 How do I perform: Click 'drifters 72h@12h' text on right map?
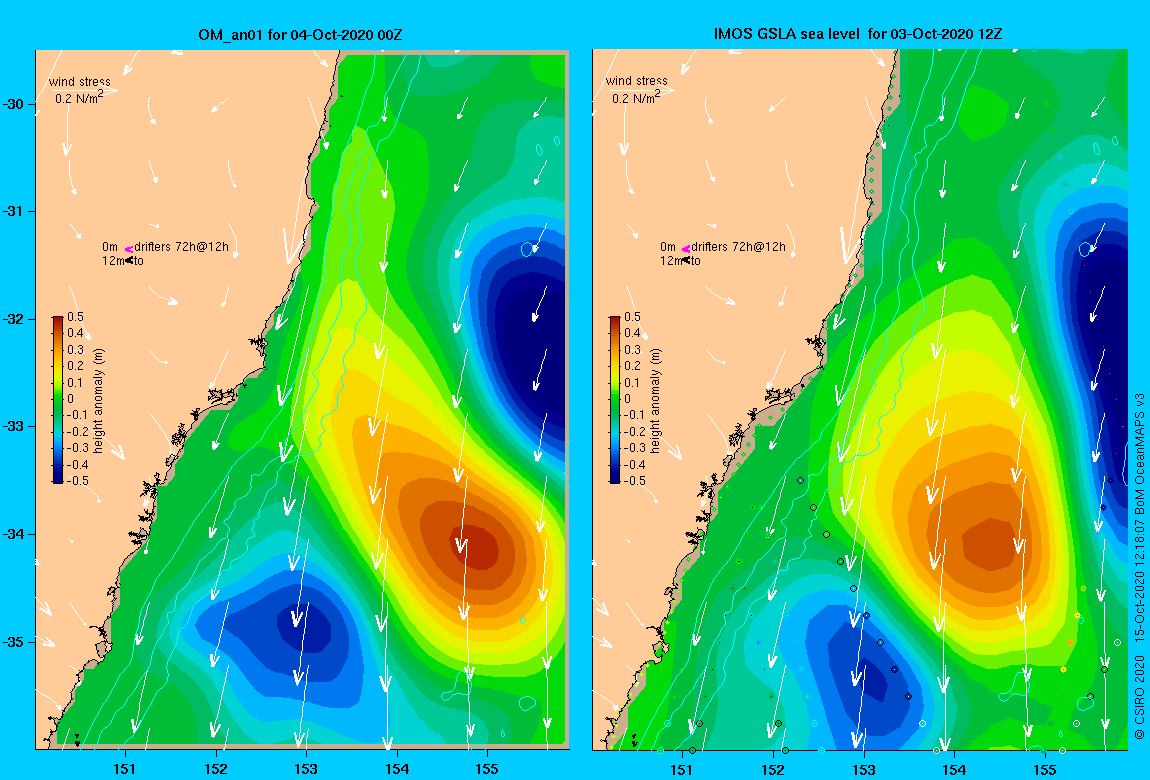[x=739, y=247]
